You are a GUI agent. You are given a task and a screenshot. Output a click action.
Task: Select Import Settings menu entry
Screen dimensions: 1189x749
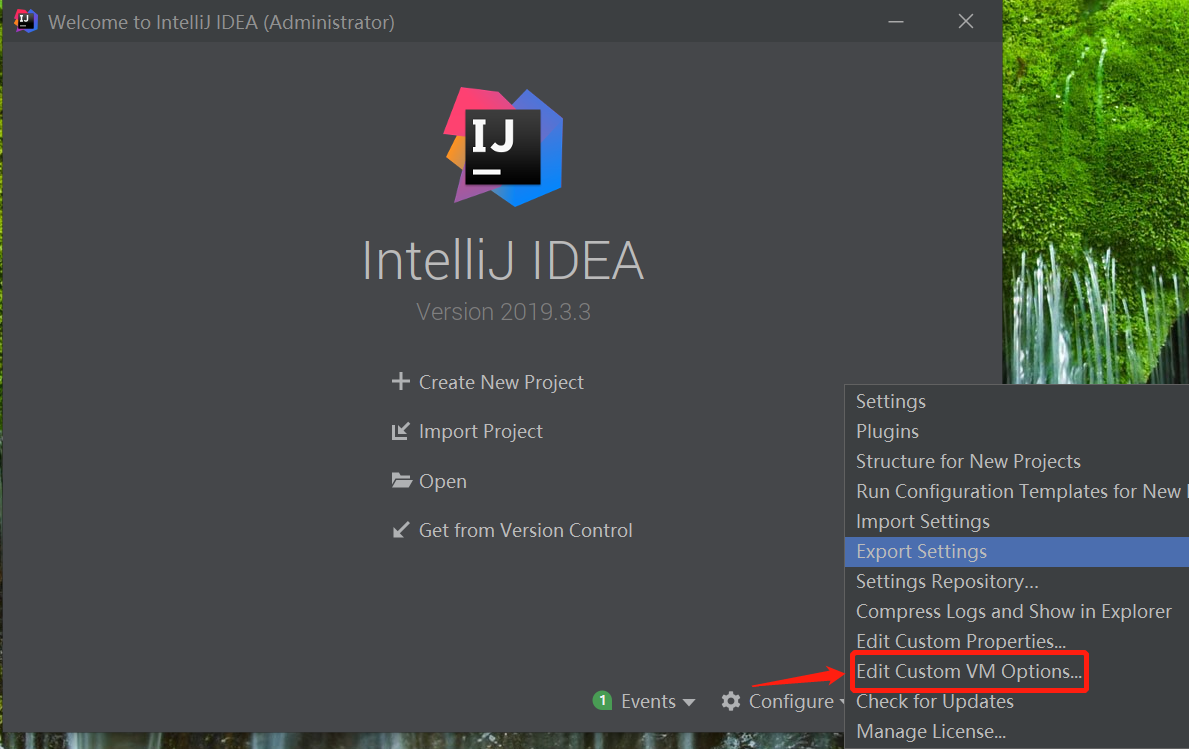(x=923, y=521)
